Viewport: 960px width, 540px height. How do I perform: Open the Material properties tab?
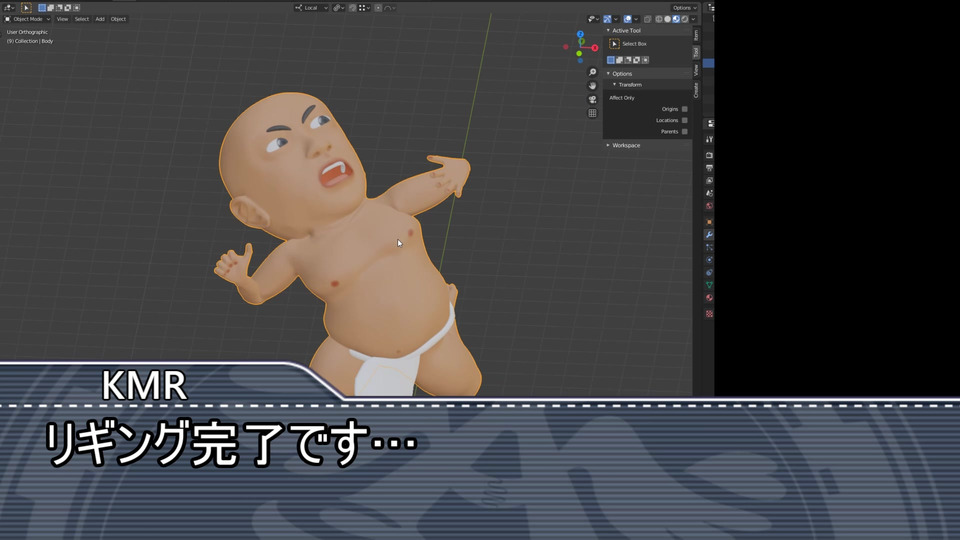point(709,298)
